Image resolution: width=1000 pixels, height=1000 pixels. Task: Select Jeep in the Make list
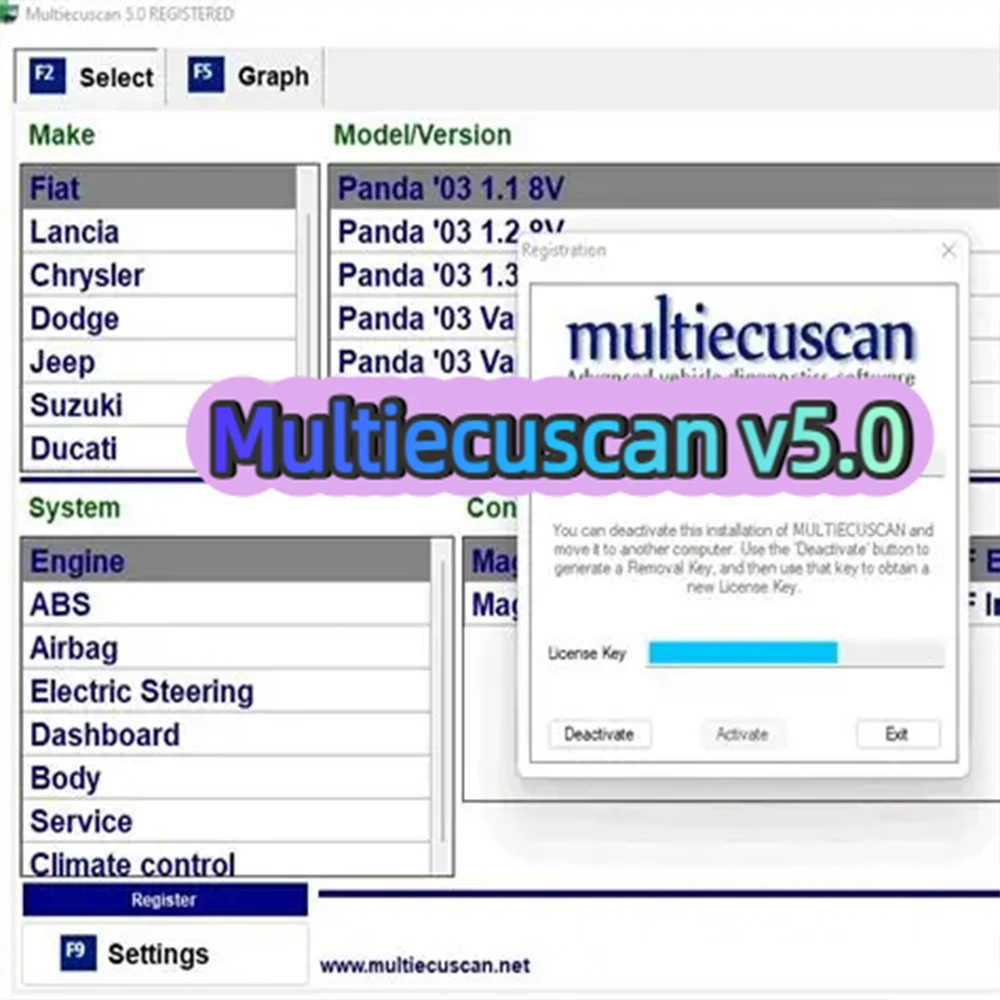click(x=159, y=362)
